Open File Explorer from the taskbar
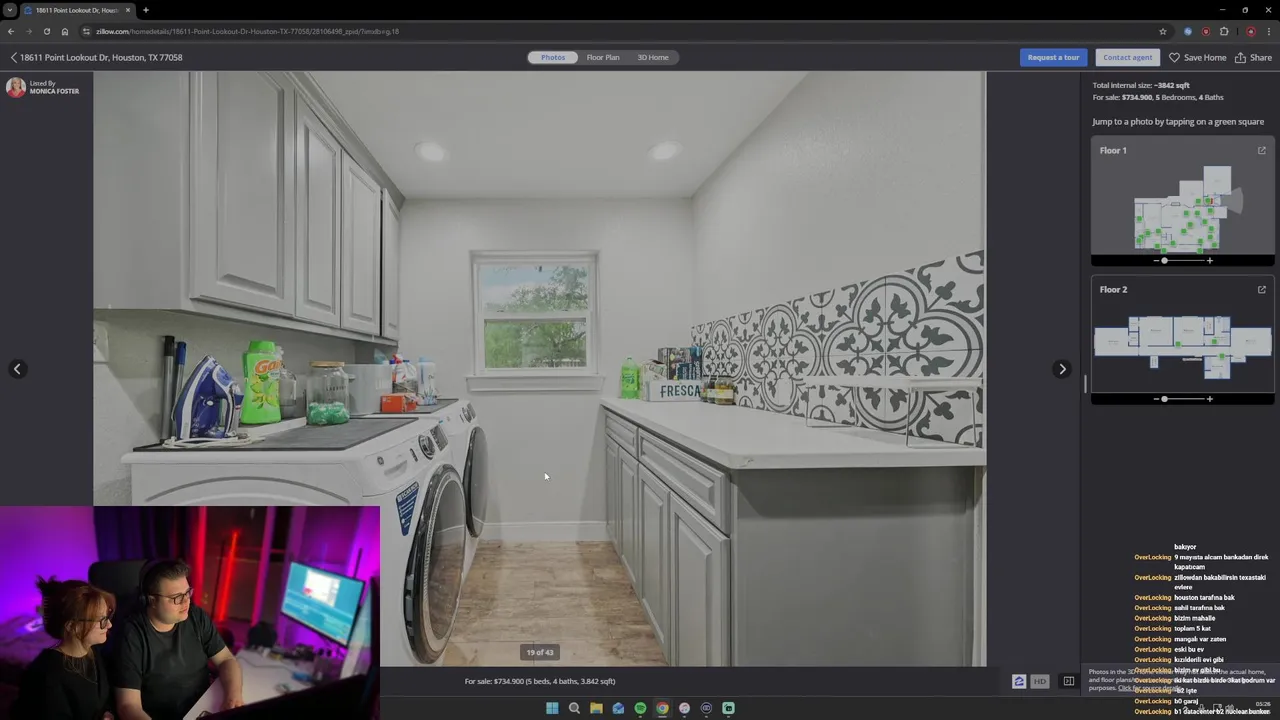Image resolution: width=1280 pixels, height=720 pixels. tap(596, 708)
